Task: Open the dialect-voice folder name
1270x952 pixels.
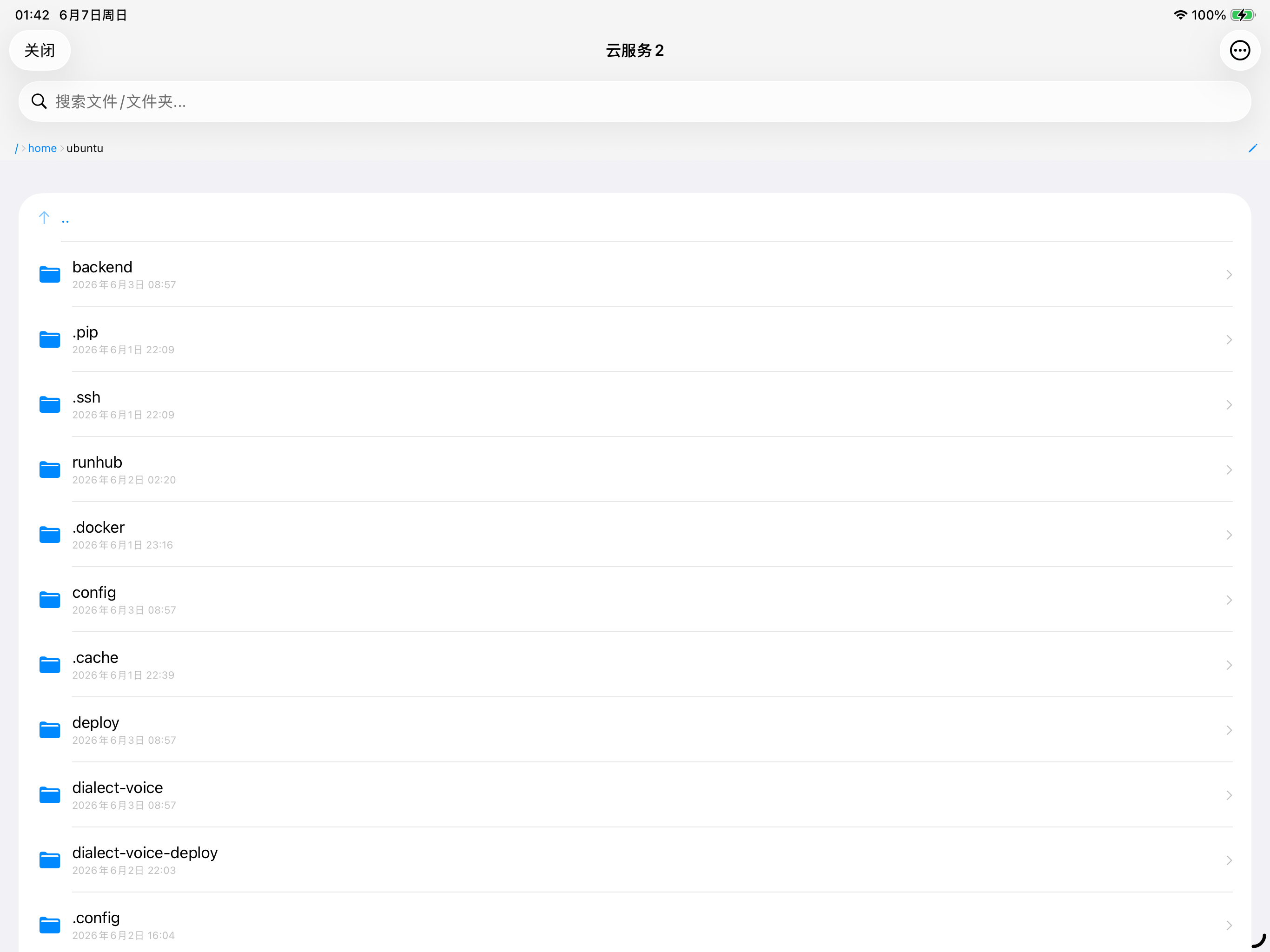Action: (x=118, y=788)
